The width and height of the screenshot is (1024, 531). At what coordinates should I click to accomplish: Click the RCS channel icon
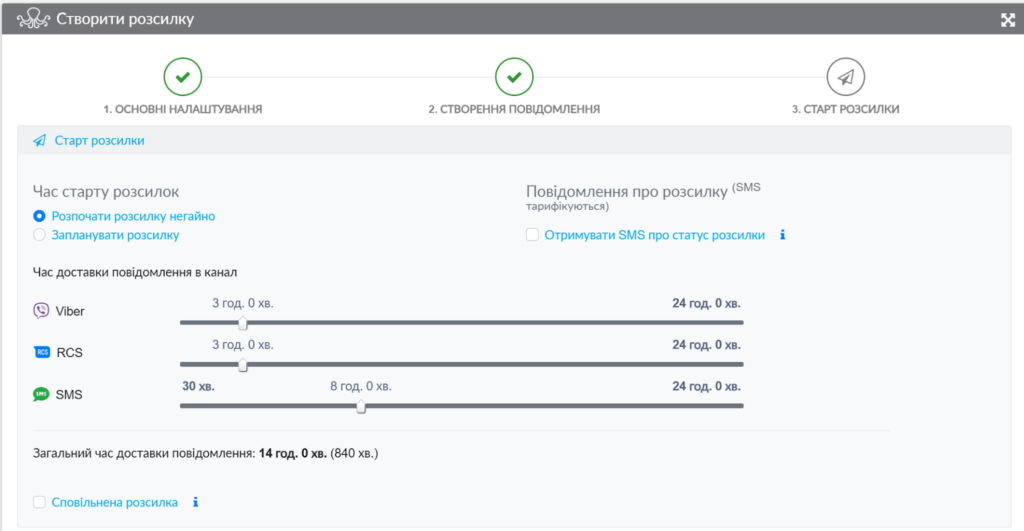[x=41, y=352]
